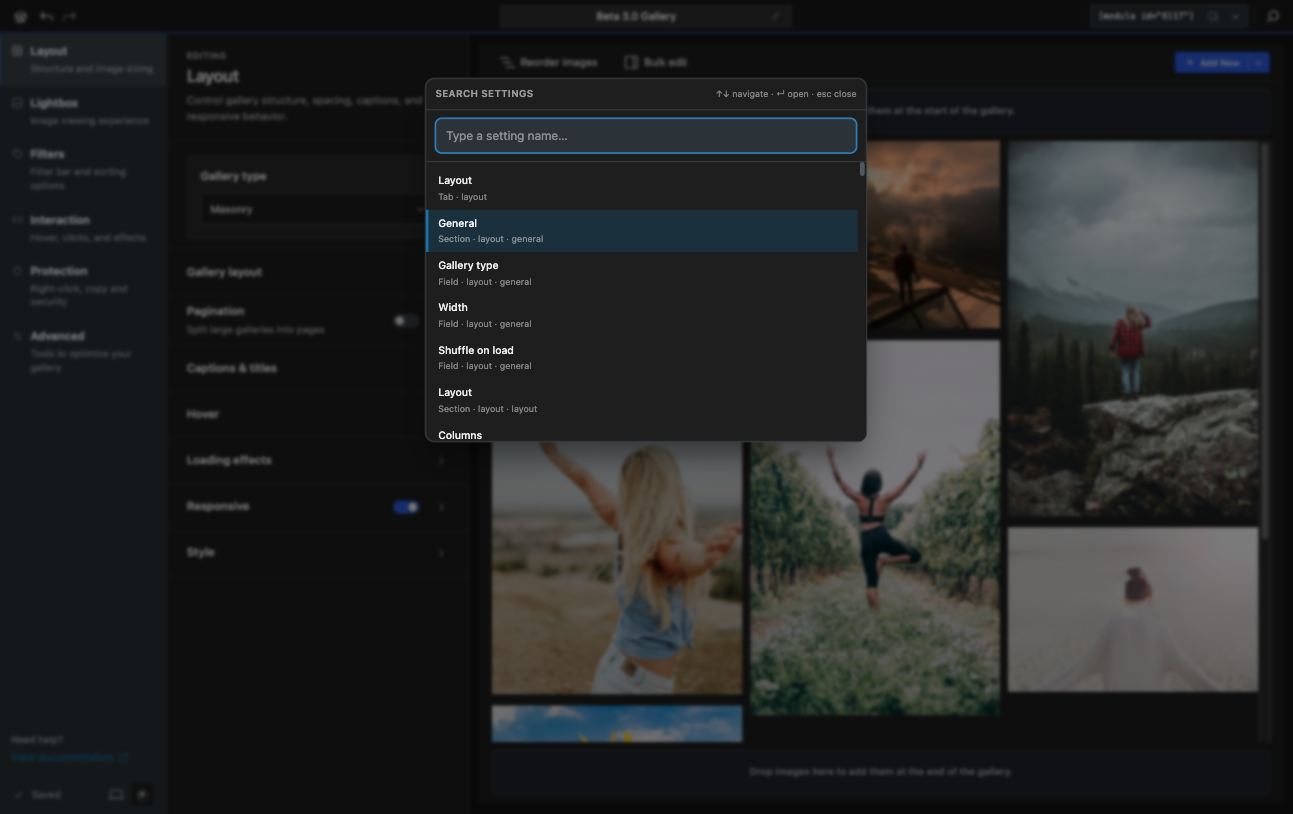Click the drop zone at the end of the gallery

coord(880,772)
